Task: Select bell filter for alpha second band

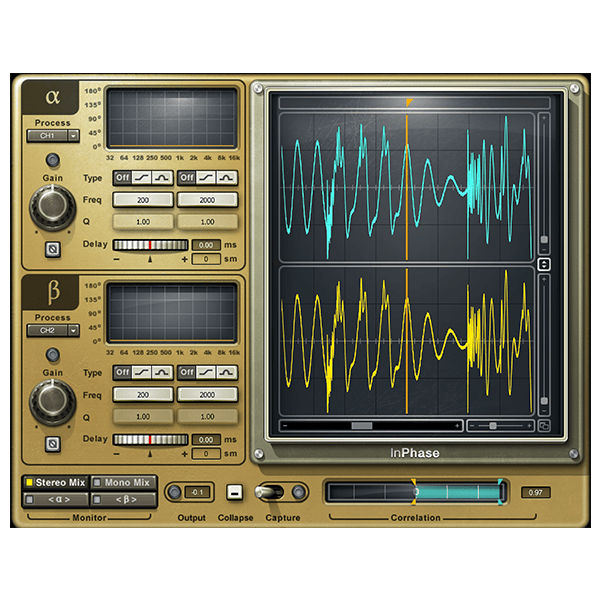Action: [227, 178]
